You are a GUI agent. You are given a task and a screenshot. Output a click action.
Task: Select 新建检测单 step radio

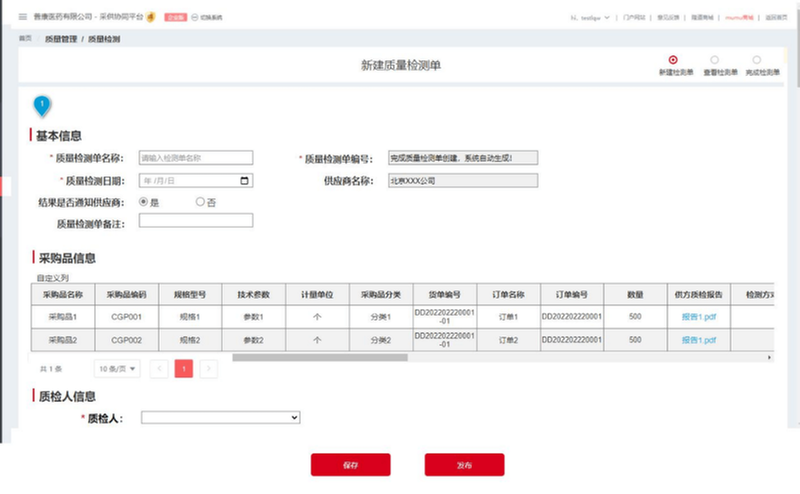point(673,60)
